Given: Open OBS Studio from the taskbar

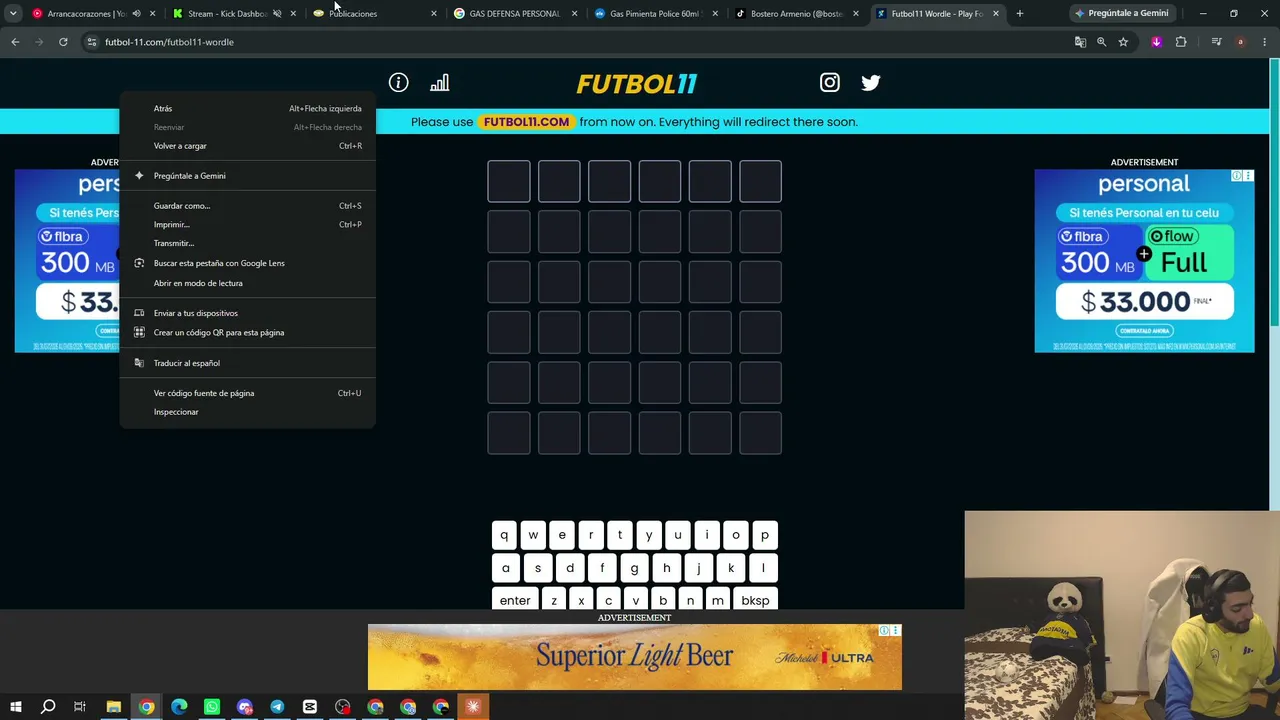Looking at the screenshot, I should (x=343, y=707).
